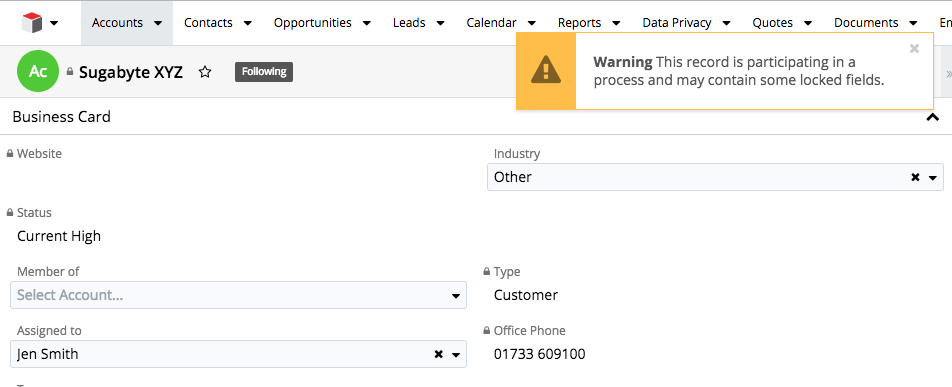Screen dimensions: 952x387
Task: Click the lock icon next to Website
Action: tap(10, 154)
